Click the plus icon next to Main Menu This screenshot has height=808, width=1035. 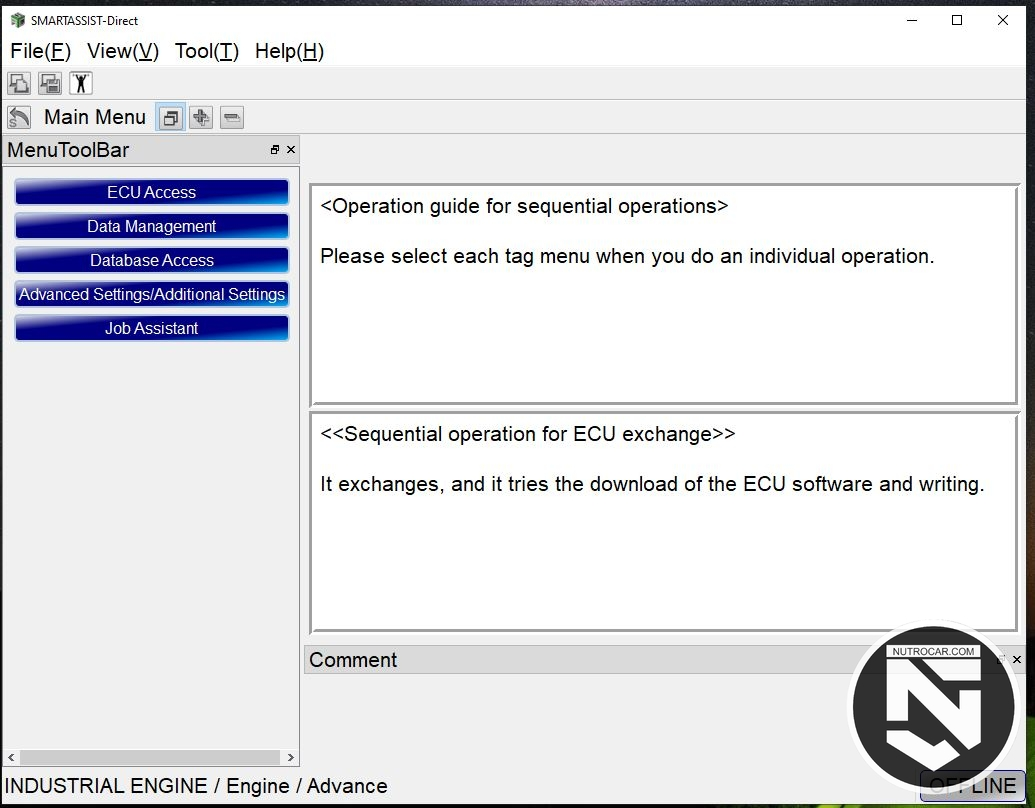point(201,118)
